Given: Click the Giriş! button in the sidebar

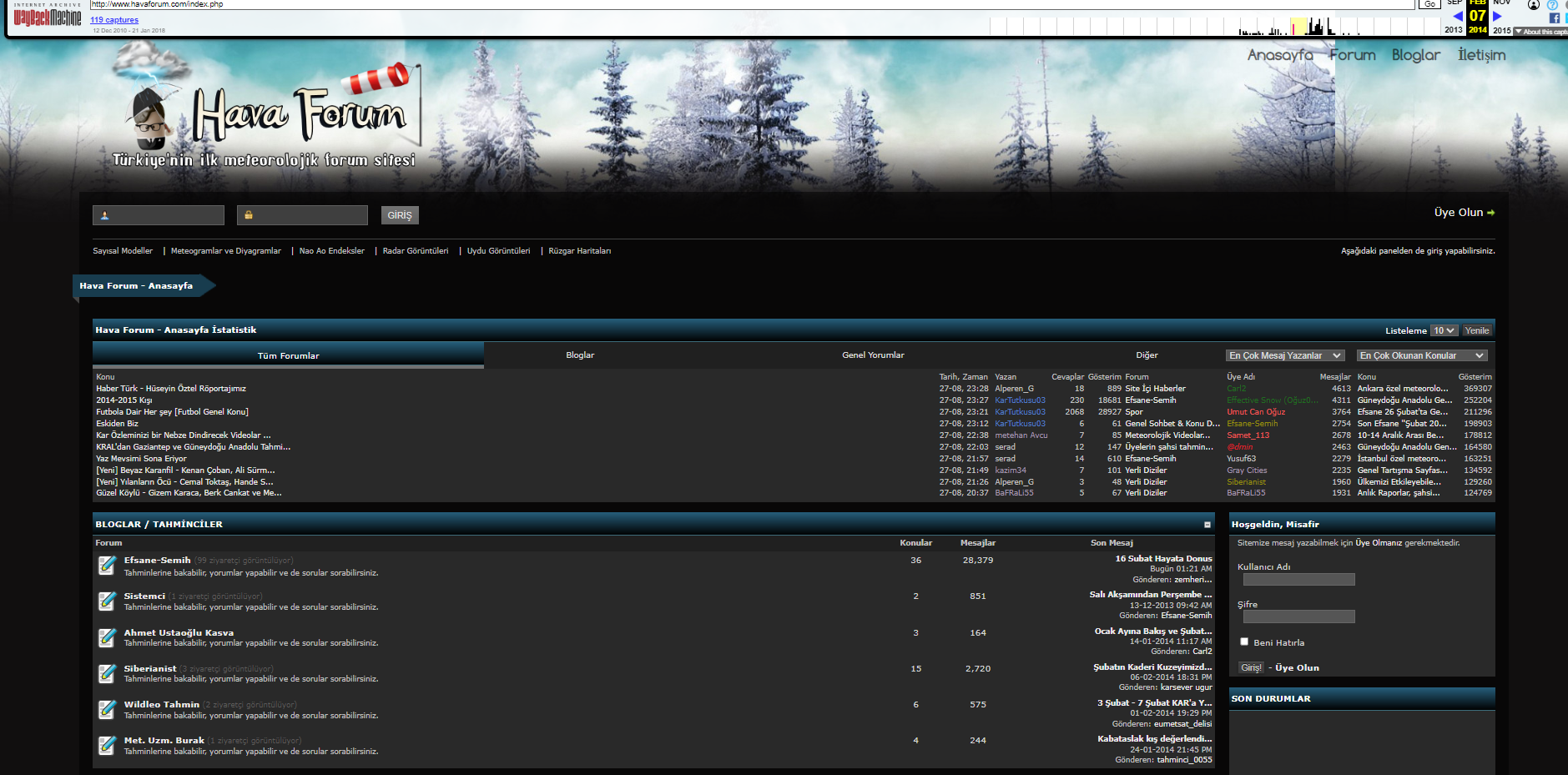Looking at the screenshot, I should tap(1251, 667).
